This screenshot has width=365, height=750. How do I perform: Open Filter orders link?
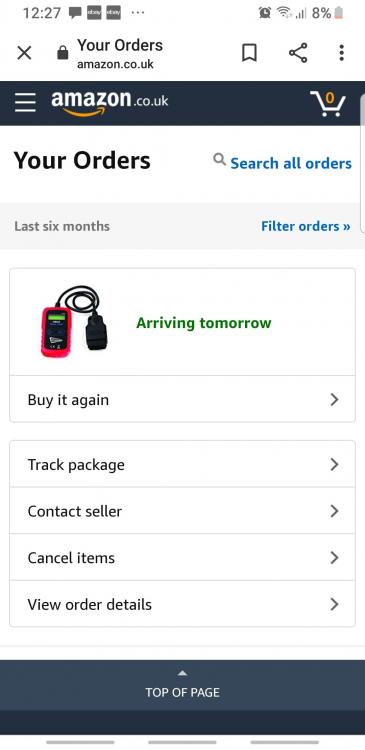pos(306,226)
